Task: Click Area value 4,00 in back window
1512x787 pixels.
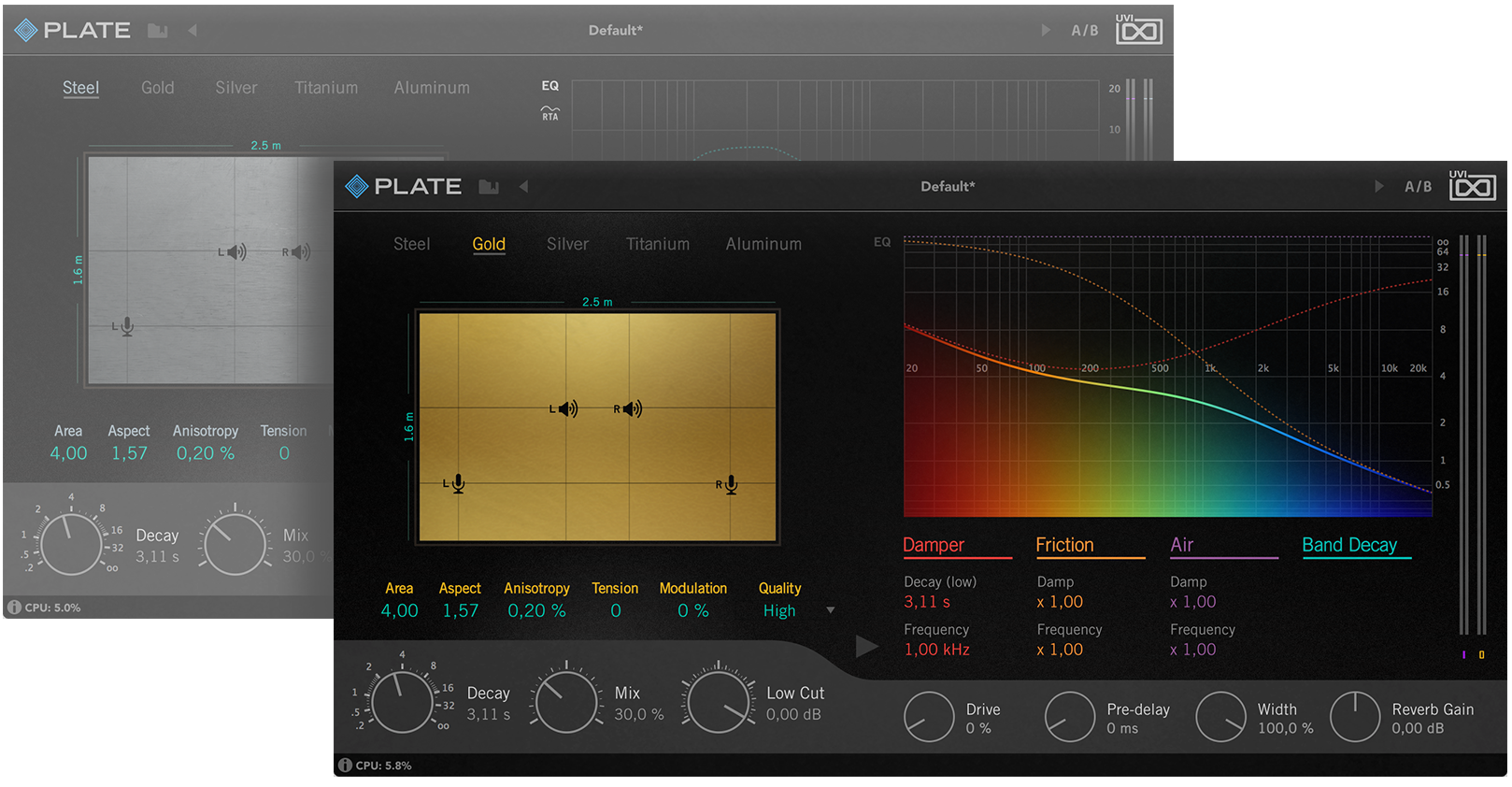Action: pos(68,453)
